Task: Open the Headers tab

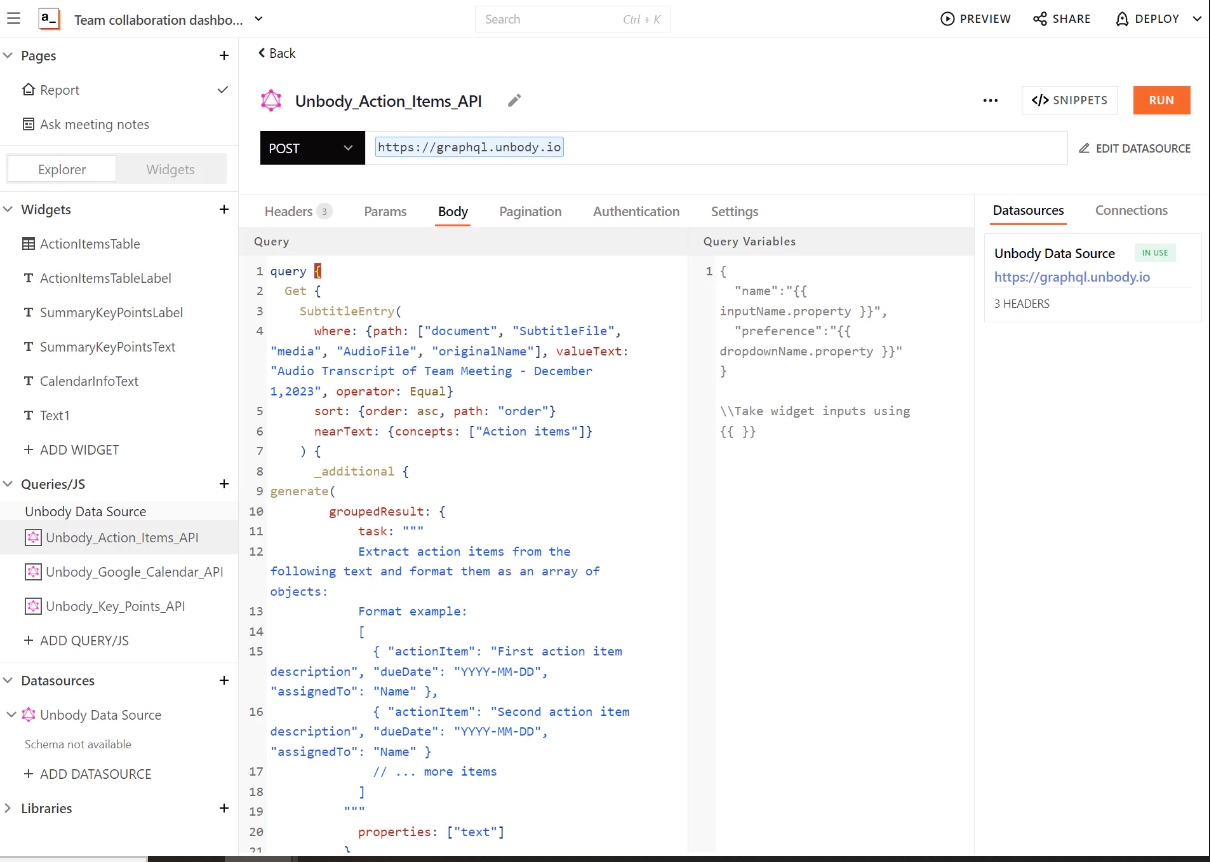Action: point(297,211)
